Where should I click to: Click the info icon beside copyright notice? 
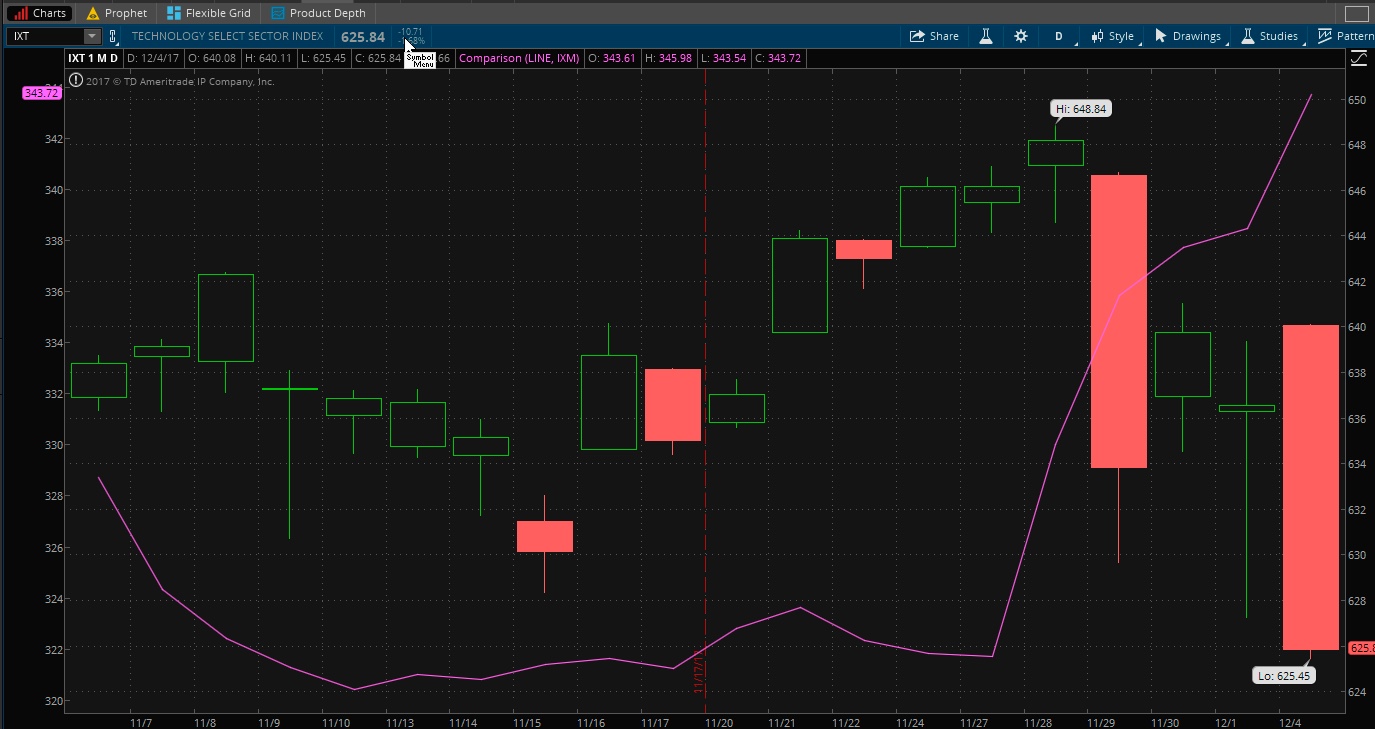[x=76, y=81]
